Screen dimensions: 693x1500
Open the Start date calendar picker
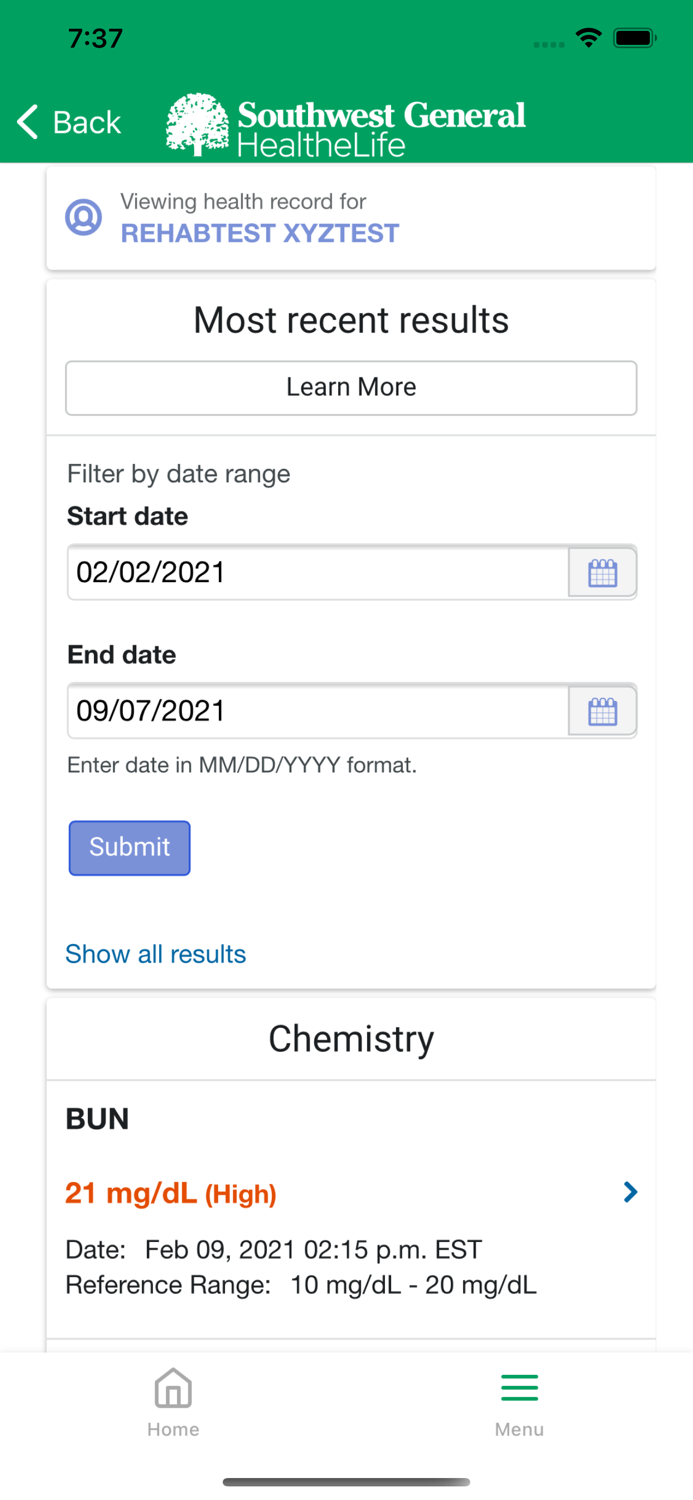pos(602,573)
